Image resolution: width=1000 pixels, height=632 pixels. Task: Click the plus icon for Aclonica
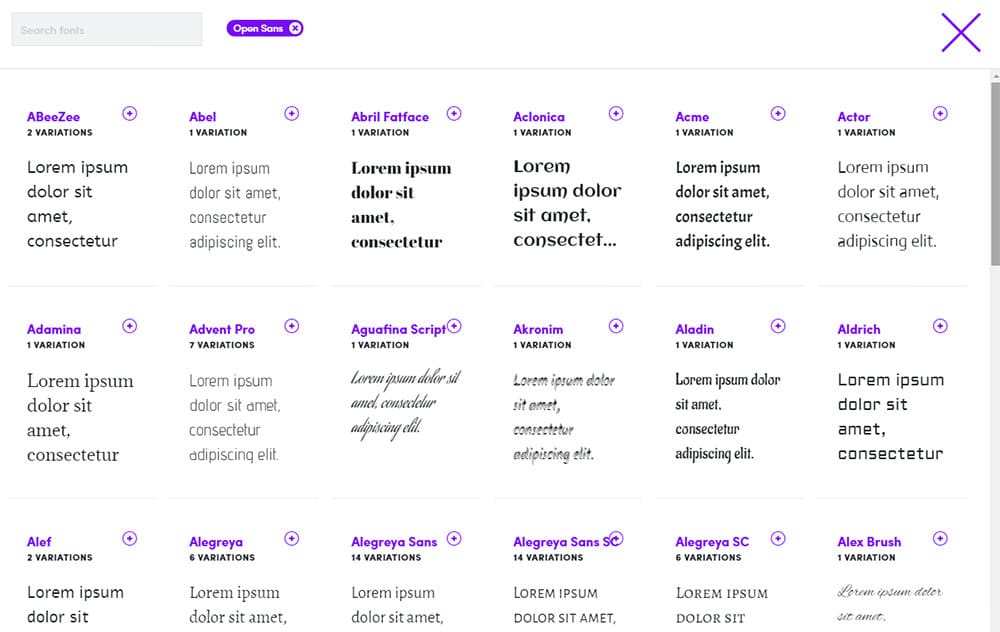click(x=616, y=114)
